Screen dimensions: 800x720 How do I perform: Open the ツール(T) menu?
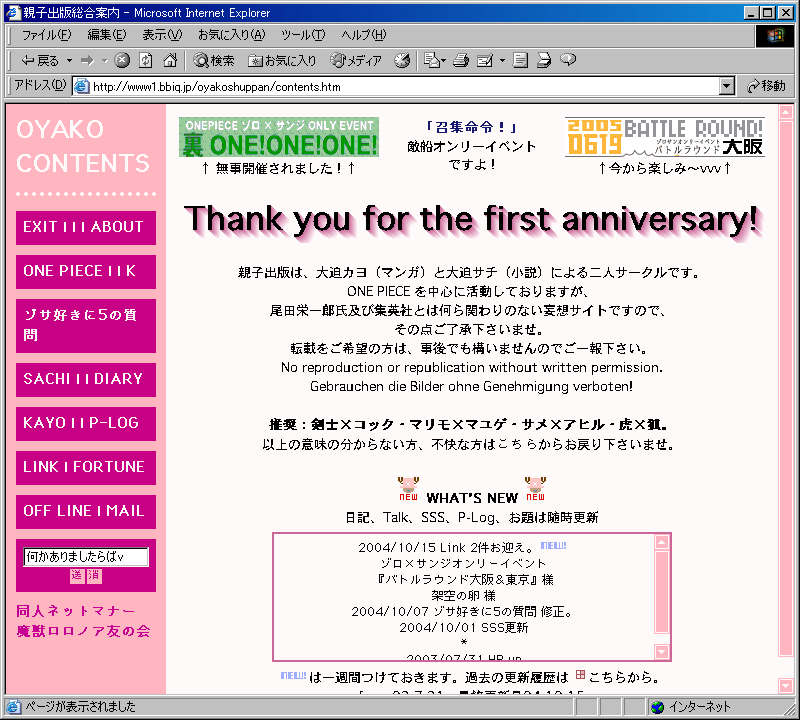tap(303, 35)
